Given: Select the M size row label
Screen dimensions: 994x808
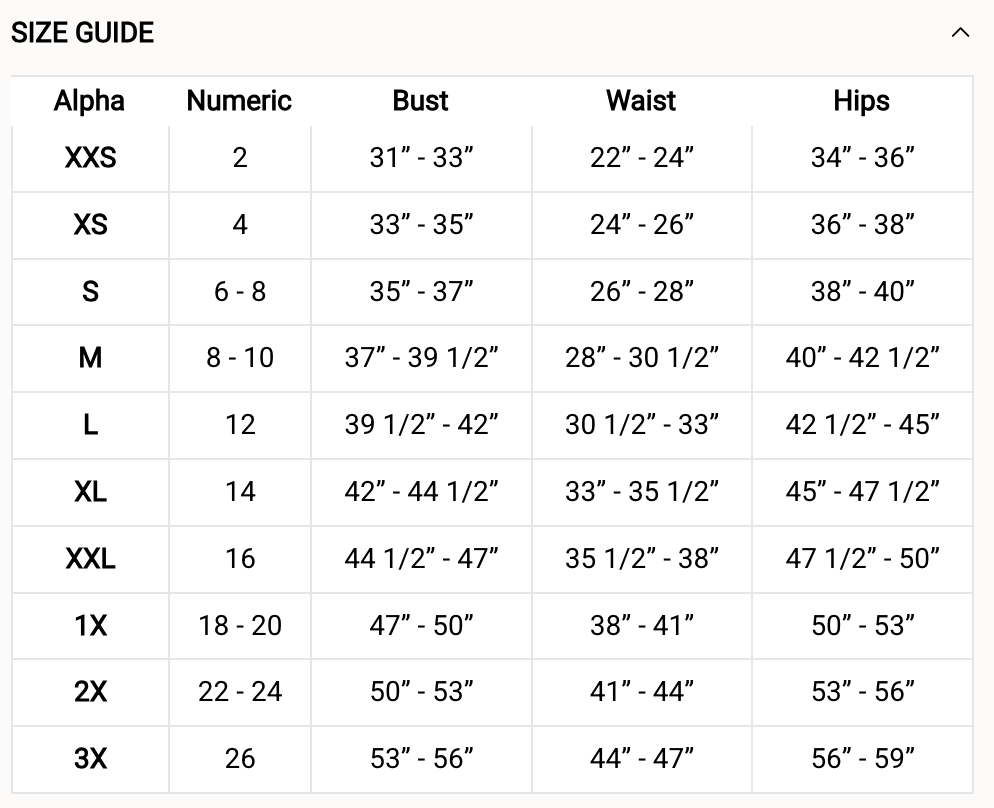Looking at the screenshot, I should (90, 358).
